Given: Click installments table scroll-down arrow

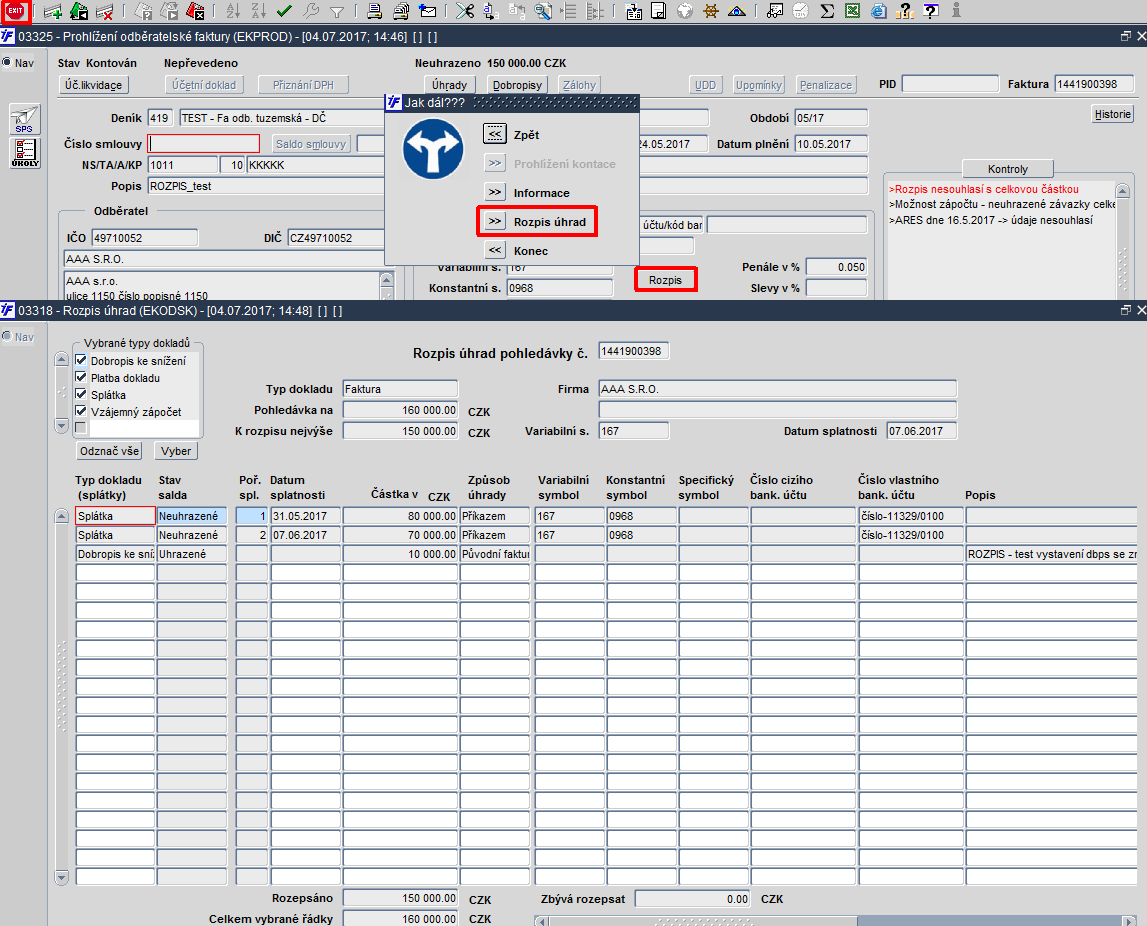Looking at the screenshot, I should [x=61, y=877].
